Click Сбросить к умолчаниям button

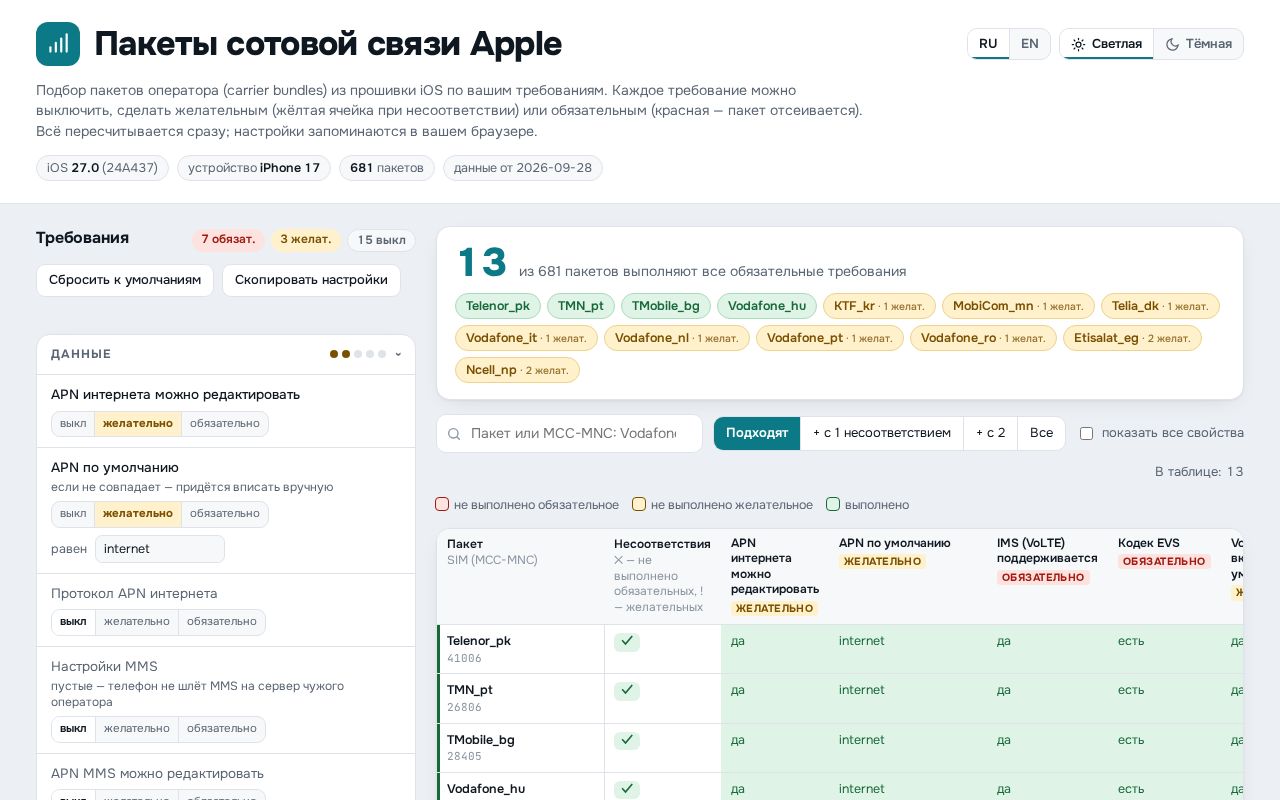click(125, 280)
